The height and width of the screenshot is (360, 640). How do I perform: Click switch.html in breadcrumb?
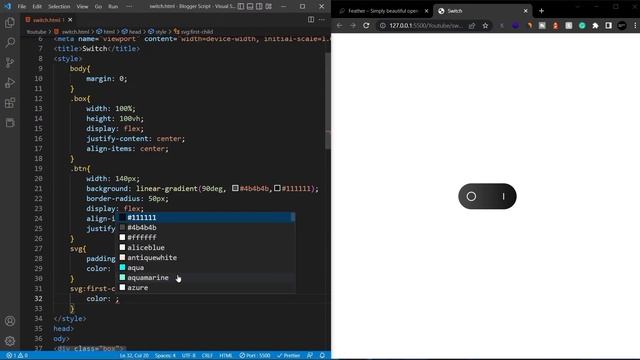[x=72, y=31]
